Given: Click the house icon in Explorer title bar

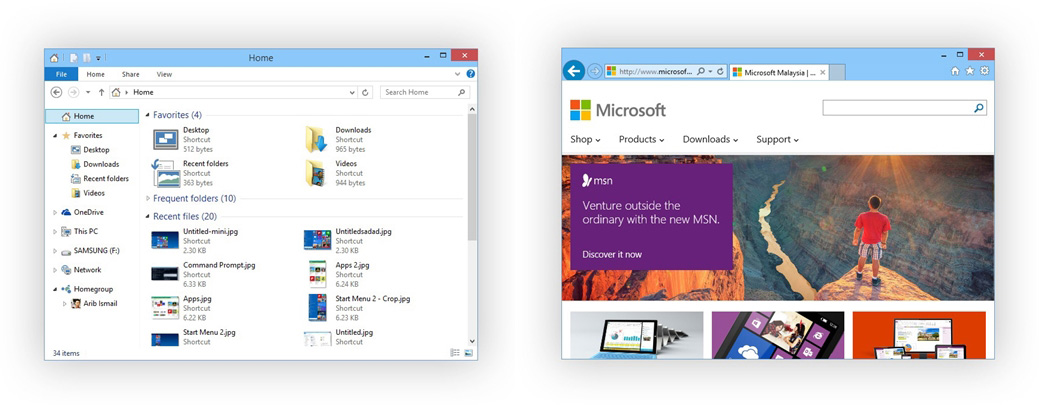Looking at the screenshot, I should coord(54,58).
